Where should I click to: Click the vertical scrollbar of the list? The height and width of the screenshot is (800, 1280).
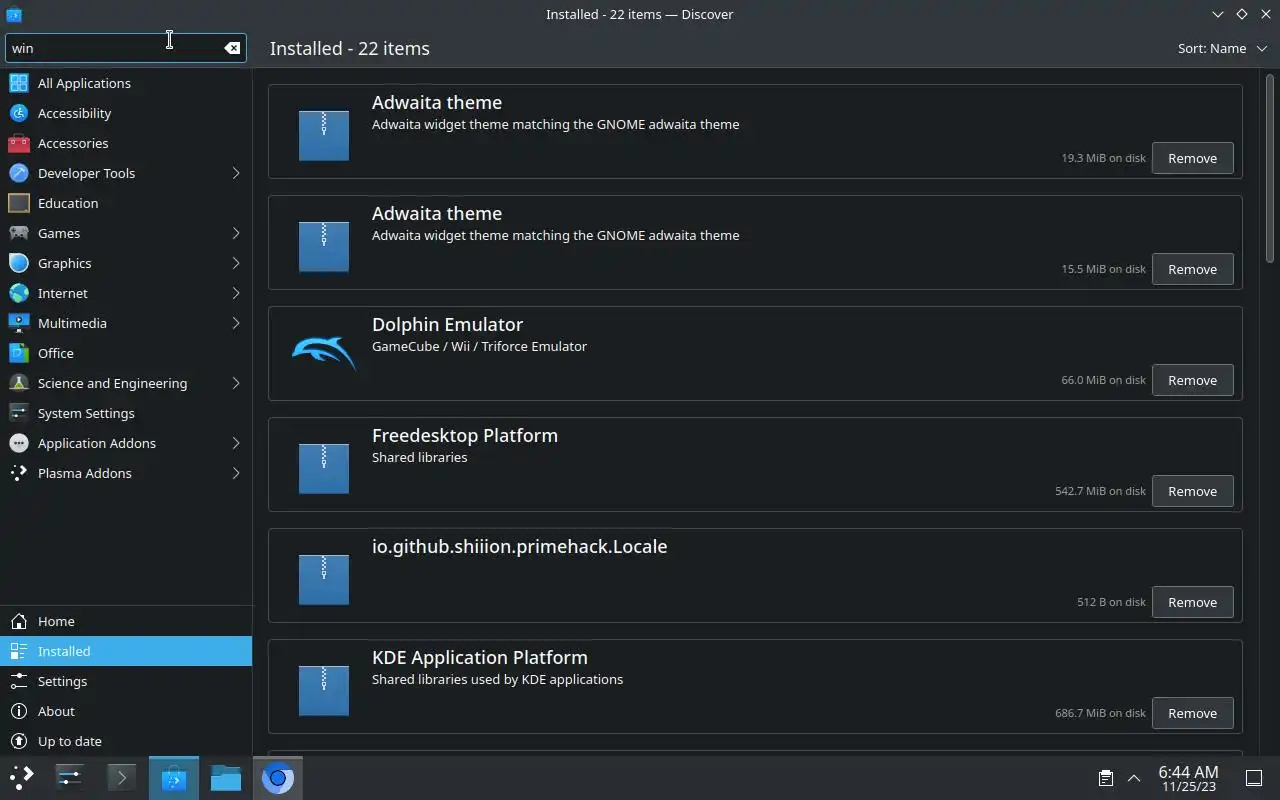tap(1271, 168)
